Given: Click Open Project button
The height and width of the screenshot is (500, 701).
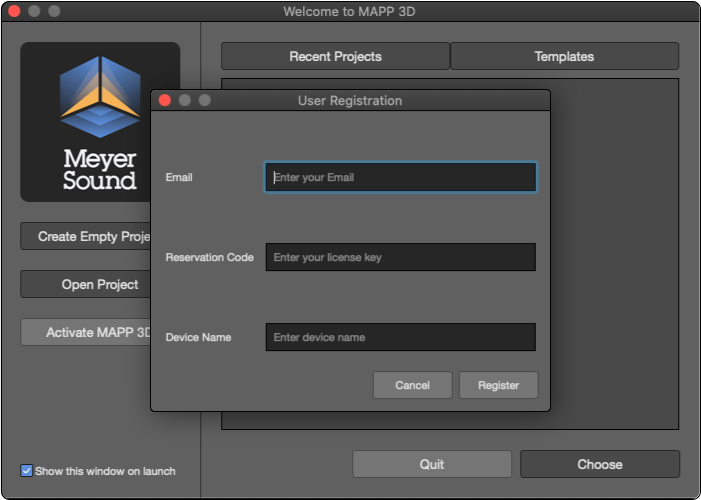Looking at the screenshot, I should [86, 284].
